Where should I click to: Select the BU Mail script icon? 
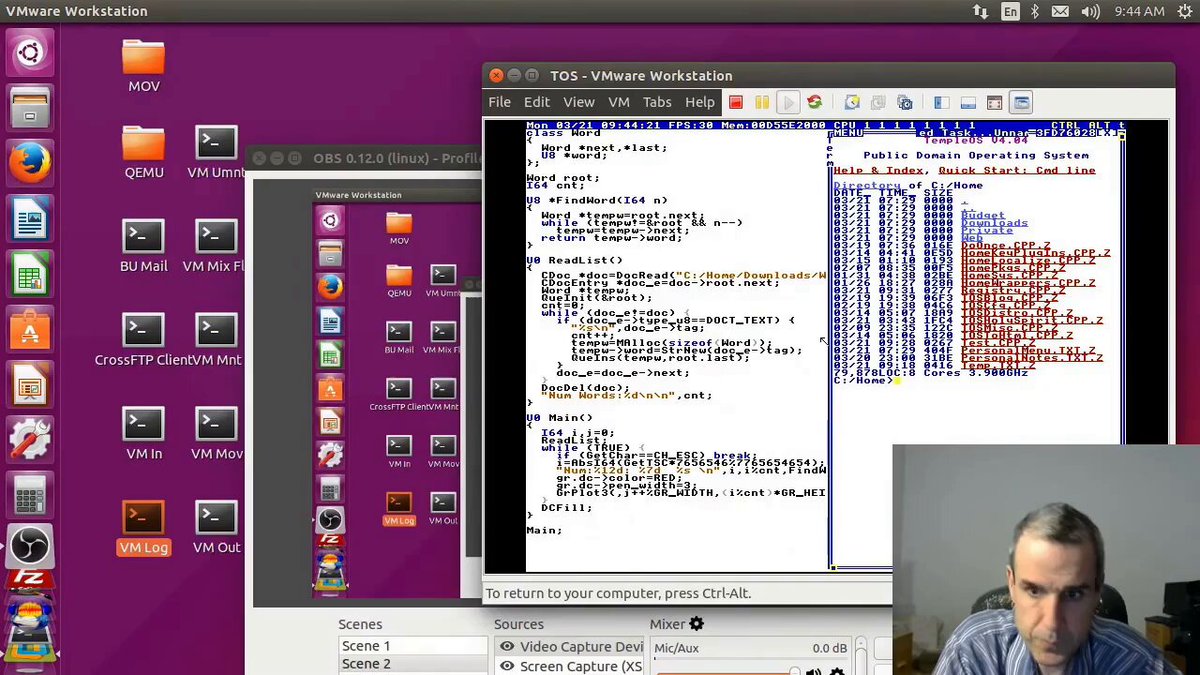(143, 246)
